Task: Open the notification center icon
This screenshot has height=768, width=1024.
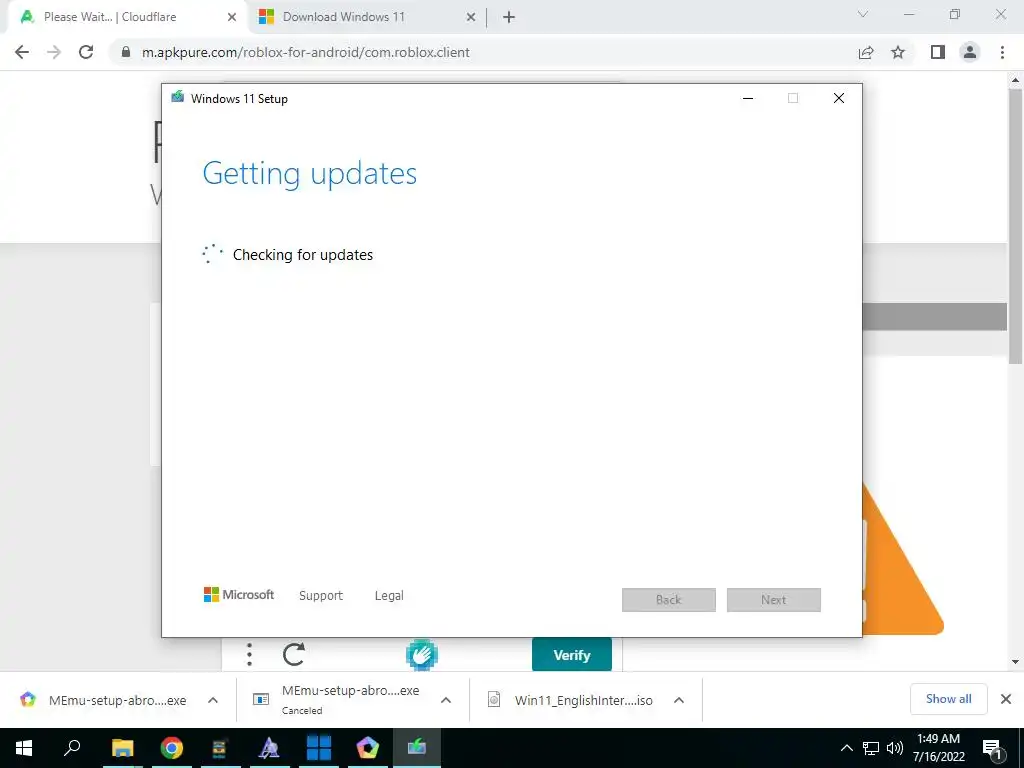Action: 993,748
